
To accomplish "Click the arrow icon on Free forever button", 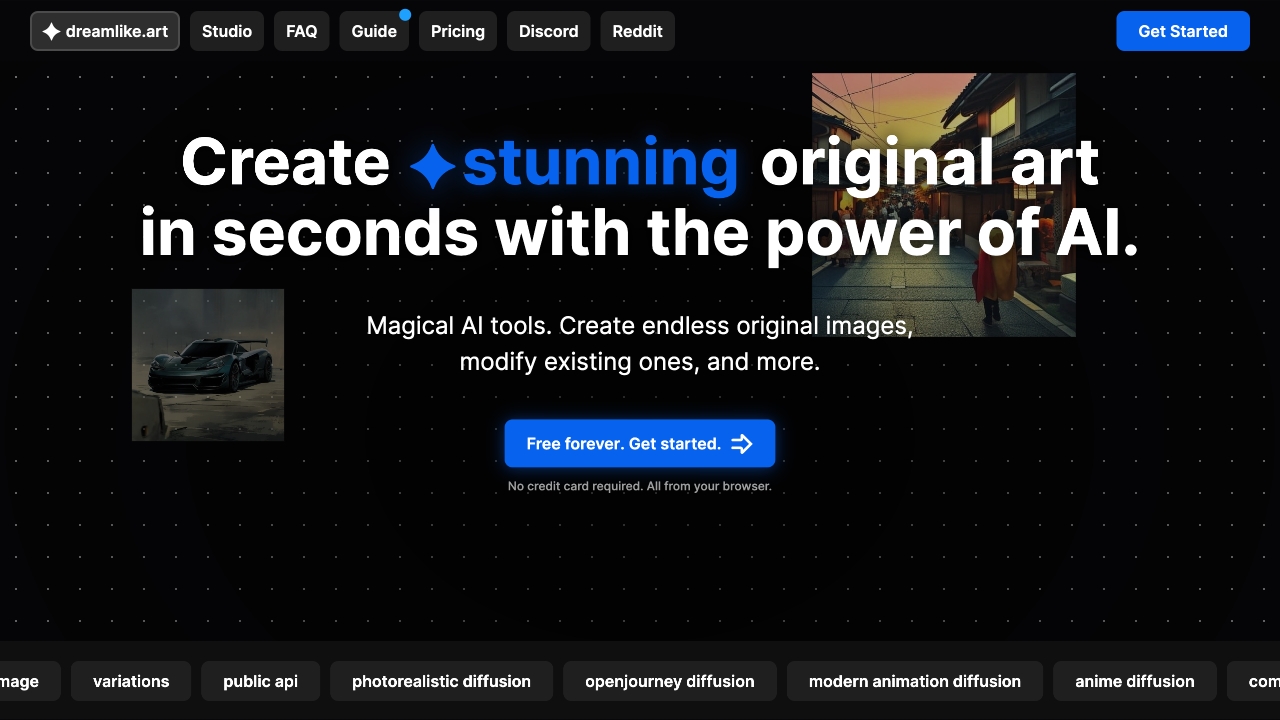I will tap(742, 444).
